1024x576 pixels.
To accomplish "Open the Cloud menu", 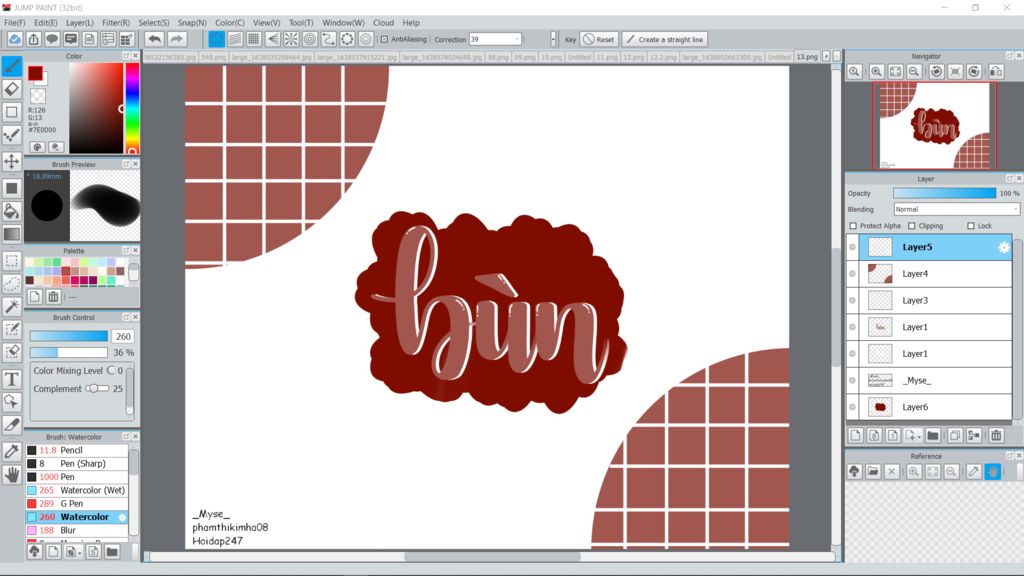I will 383,23.
